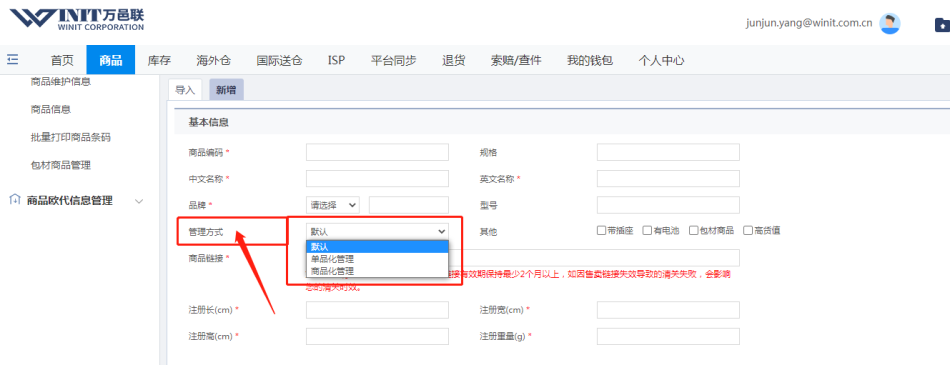The width and height of the screenshot is (950, 365).
Task: Open the 品牌 请选择 dropdown
Action: [333, 205]
